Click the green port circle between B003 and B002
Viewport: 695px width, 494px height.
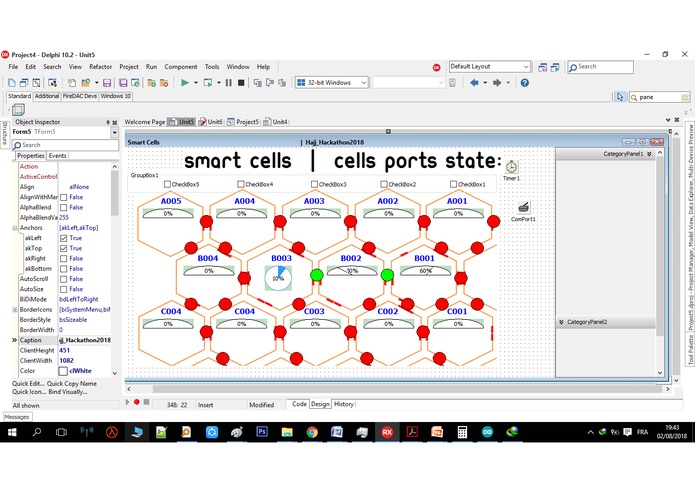pos(316,275)
